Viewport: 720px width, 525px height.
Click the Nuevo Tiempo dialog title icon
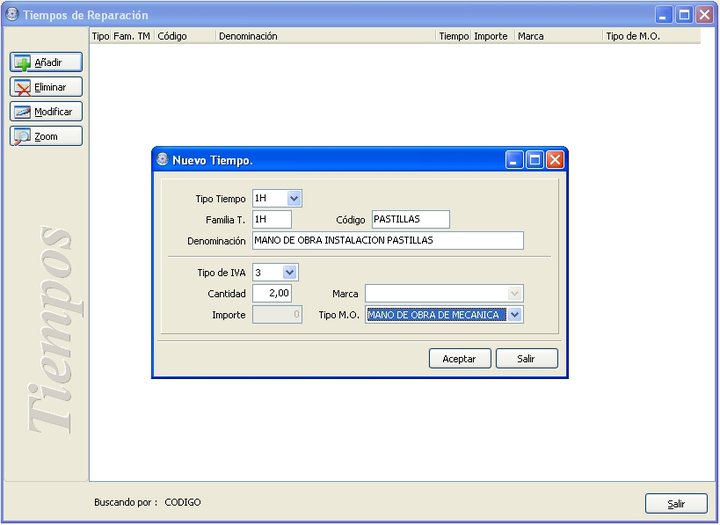coord(162,159)
